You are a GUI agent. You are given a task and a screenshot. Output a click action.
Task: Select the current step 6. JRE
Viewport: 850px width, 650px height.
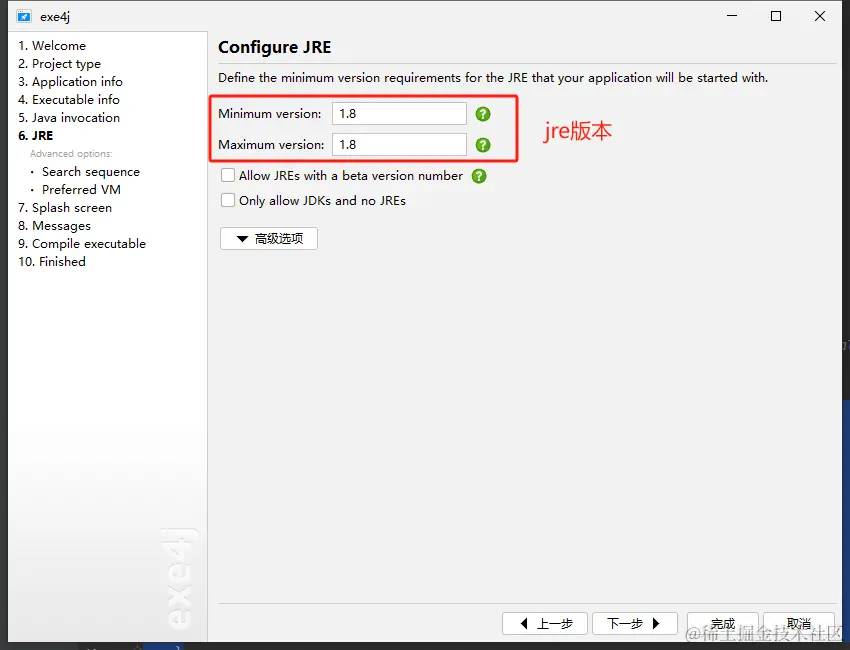point(36,136)
